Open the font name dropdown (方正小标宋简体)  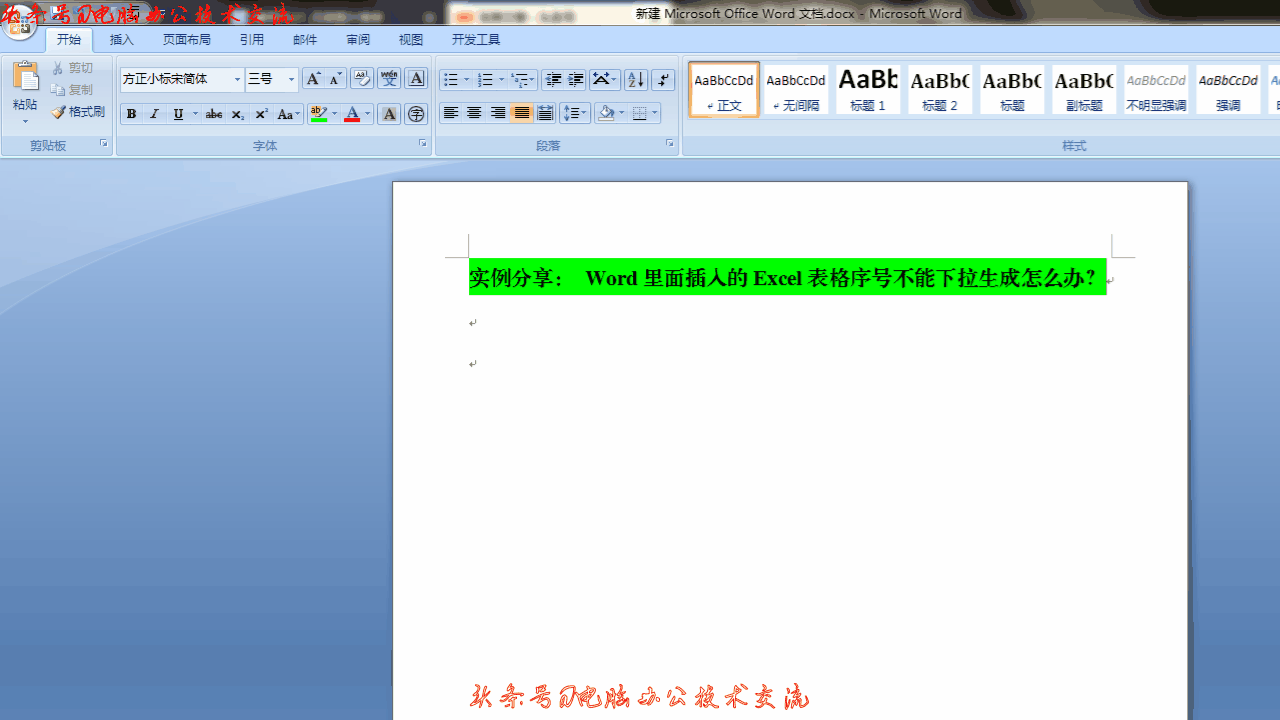point(237,79)
